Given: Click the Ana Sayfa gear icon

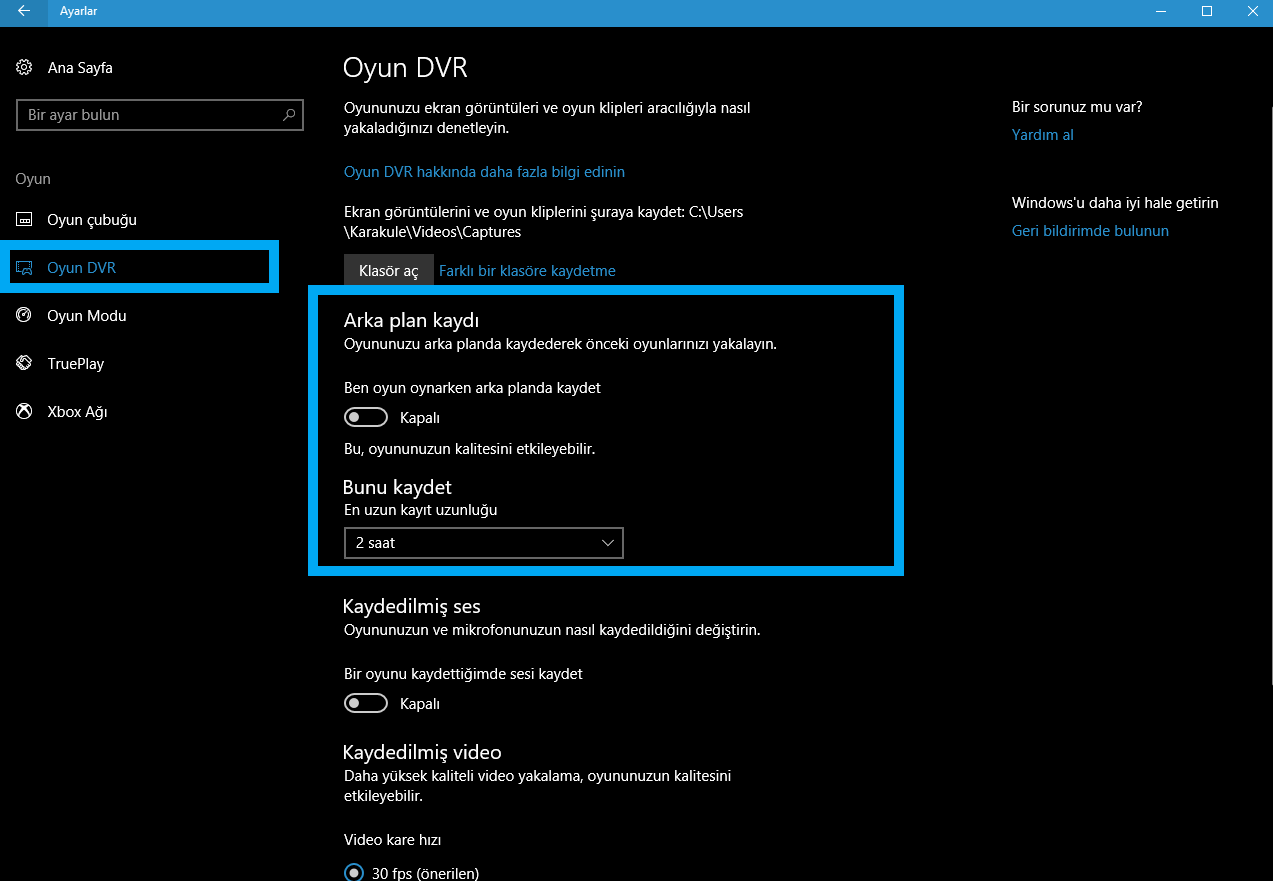Looking at the screenshot, I should tap(24, 68).
